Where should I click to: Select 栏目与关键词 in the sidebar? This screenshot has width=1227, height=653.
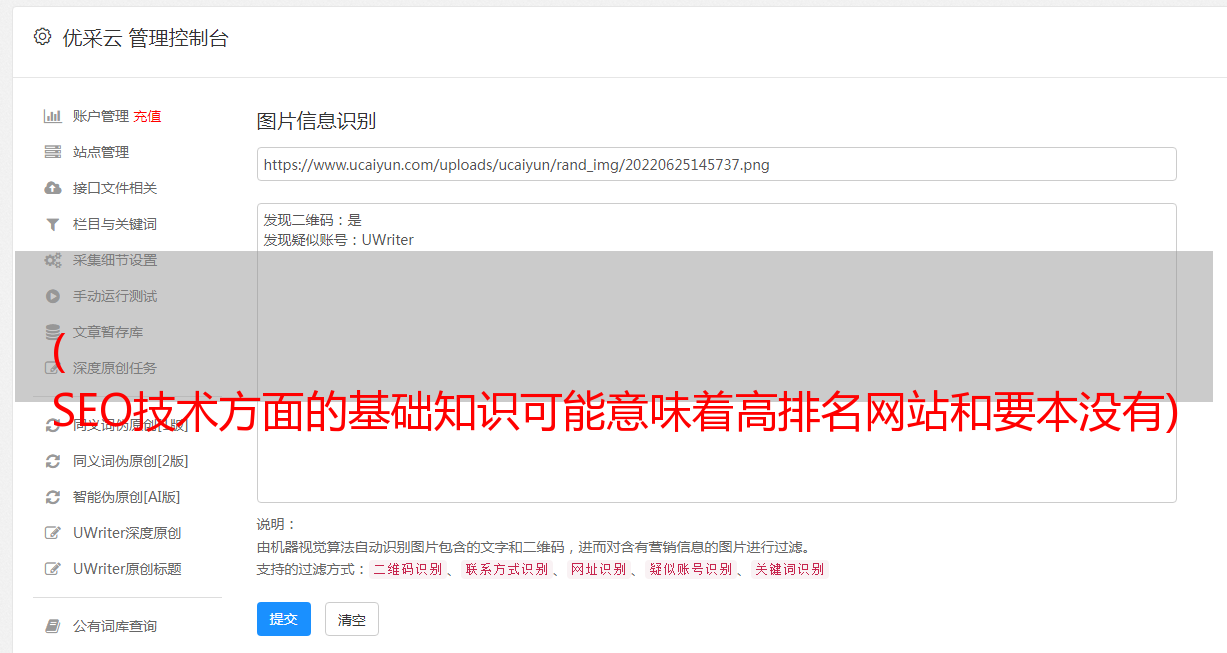(x=115, y=224)
